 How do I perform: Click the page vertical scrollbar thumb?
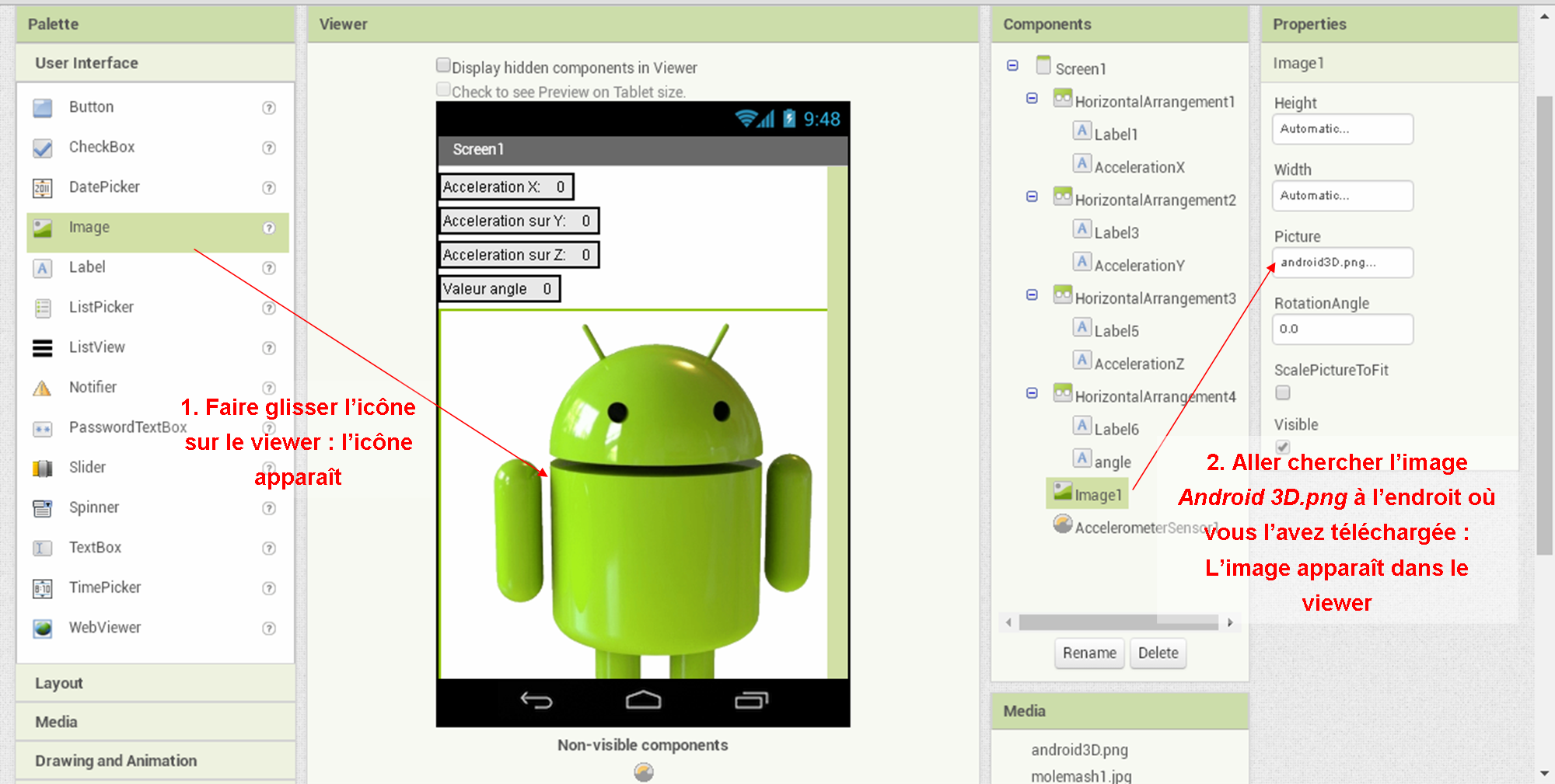pyautogui.click(x=1545, y=326)
